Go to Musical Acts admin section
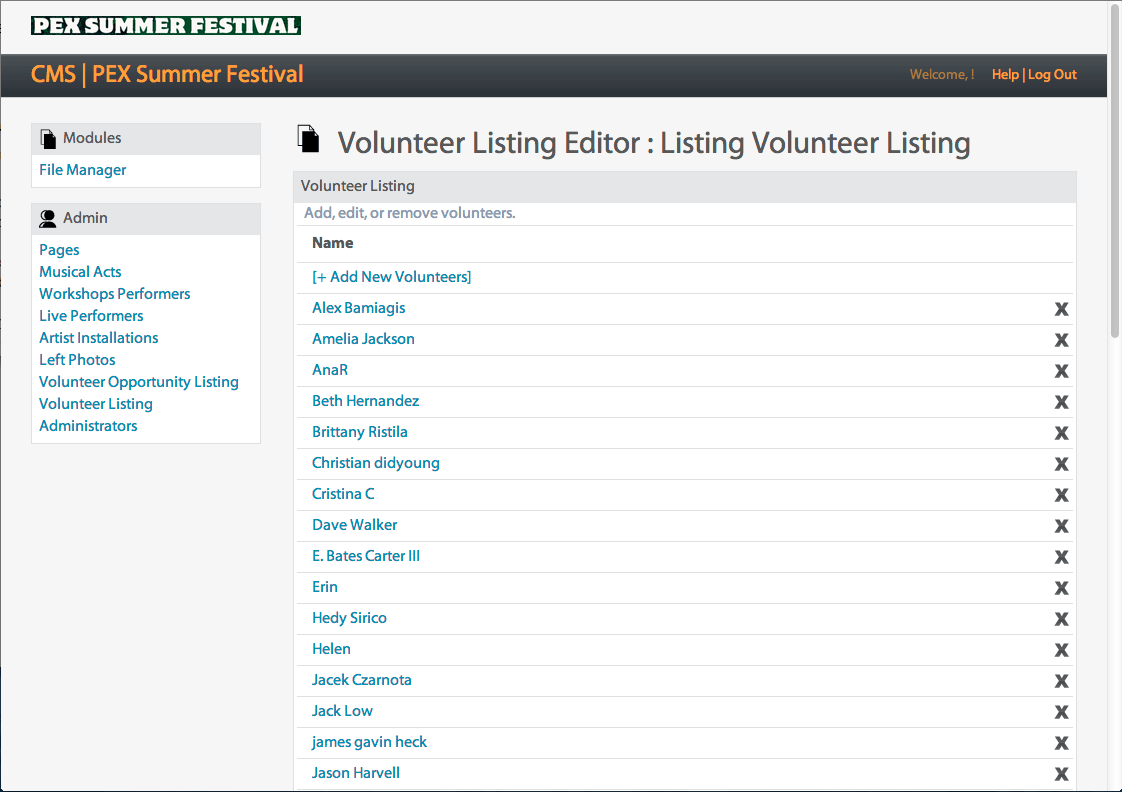 pos(80,272)
